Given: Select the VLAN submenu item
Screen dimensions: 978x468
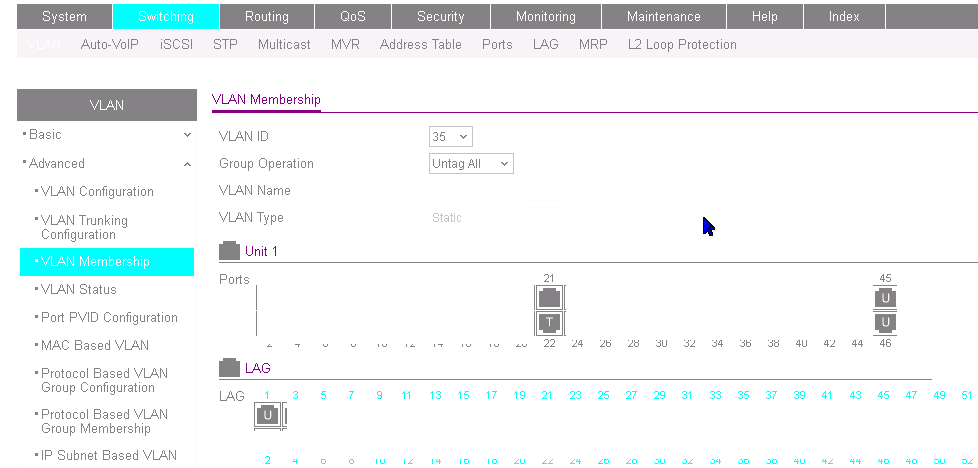Looking at the screenshot, I should click(44, 44).
